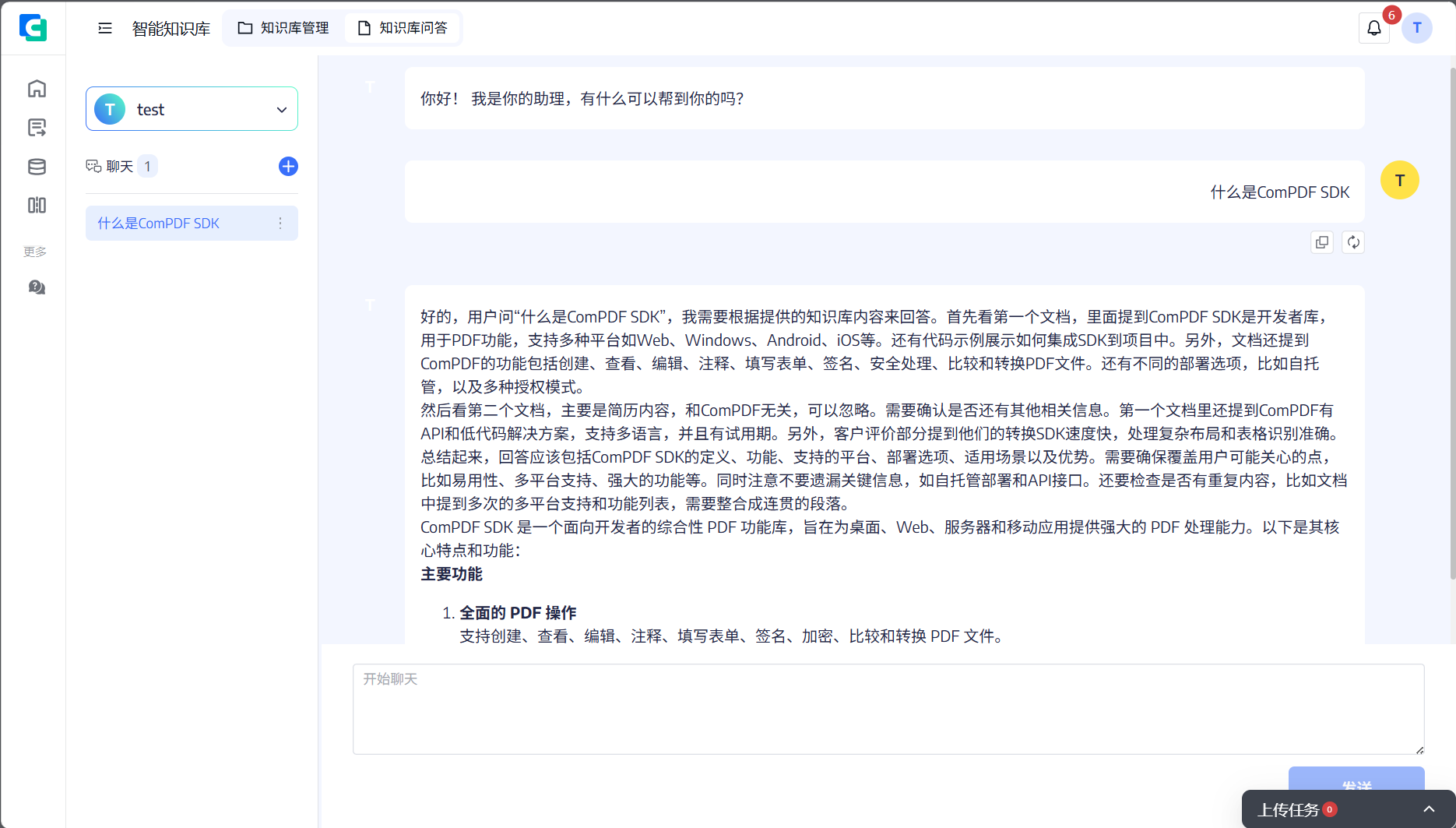Click the 上传任务 label
The width and height of the screenshot is (1456, 828).
tap(1289, 809)
